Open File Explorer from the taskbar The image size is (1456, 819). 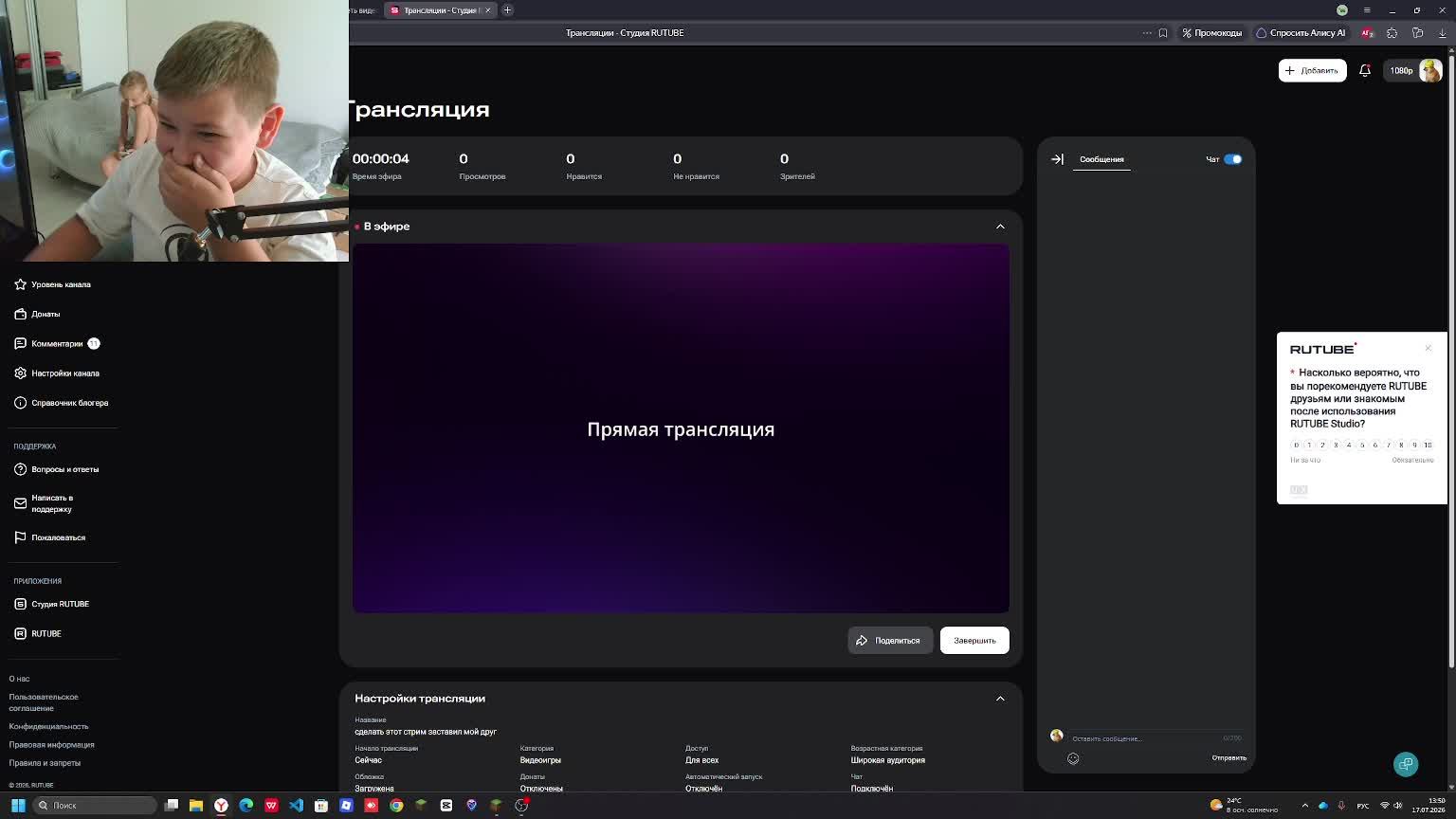click(x=196, y=805)
